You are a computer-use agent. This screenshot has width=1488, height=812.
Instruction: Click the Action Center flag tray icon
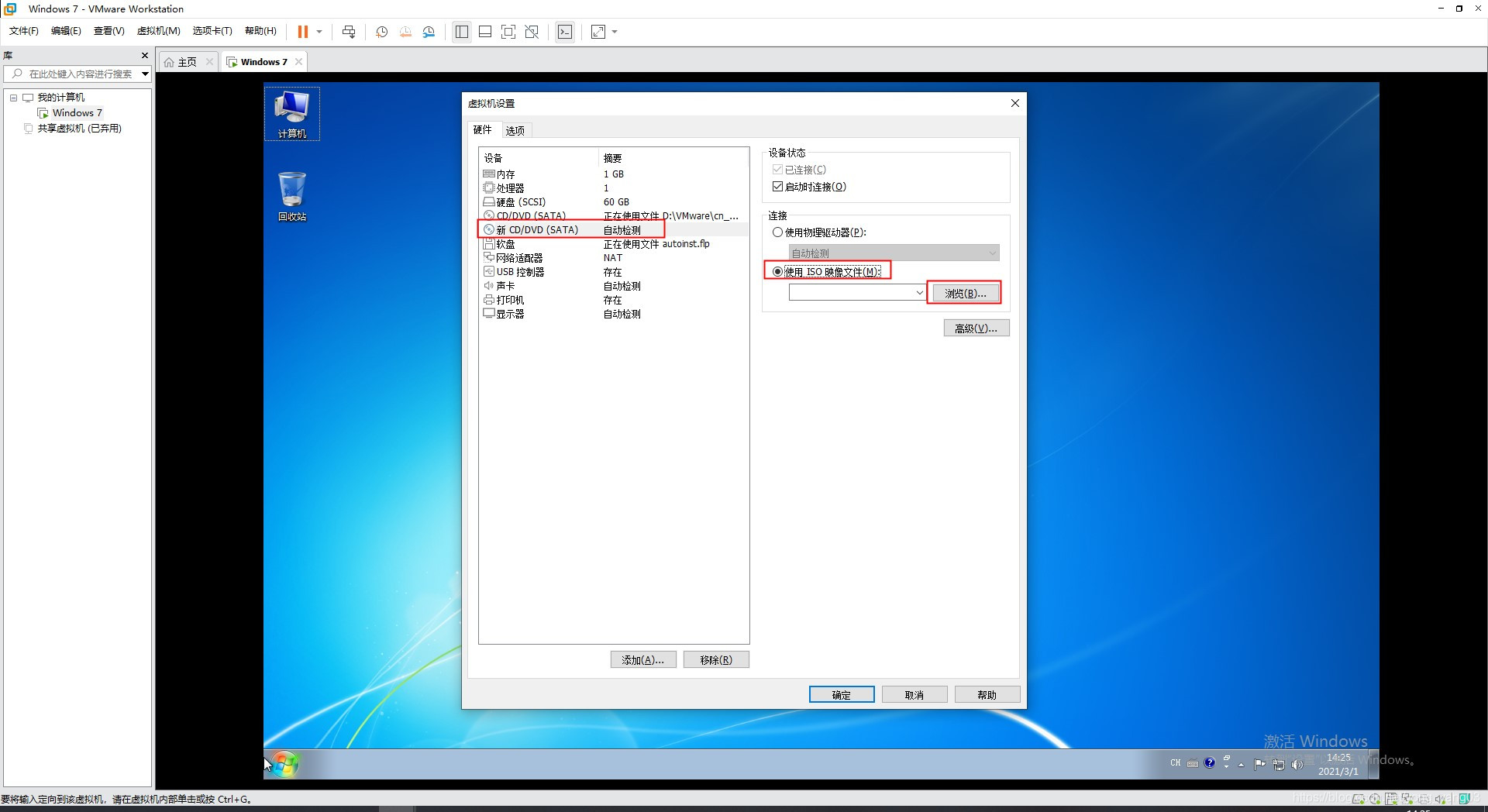click(1259, 764)
